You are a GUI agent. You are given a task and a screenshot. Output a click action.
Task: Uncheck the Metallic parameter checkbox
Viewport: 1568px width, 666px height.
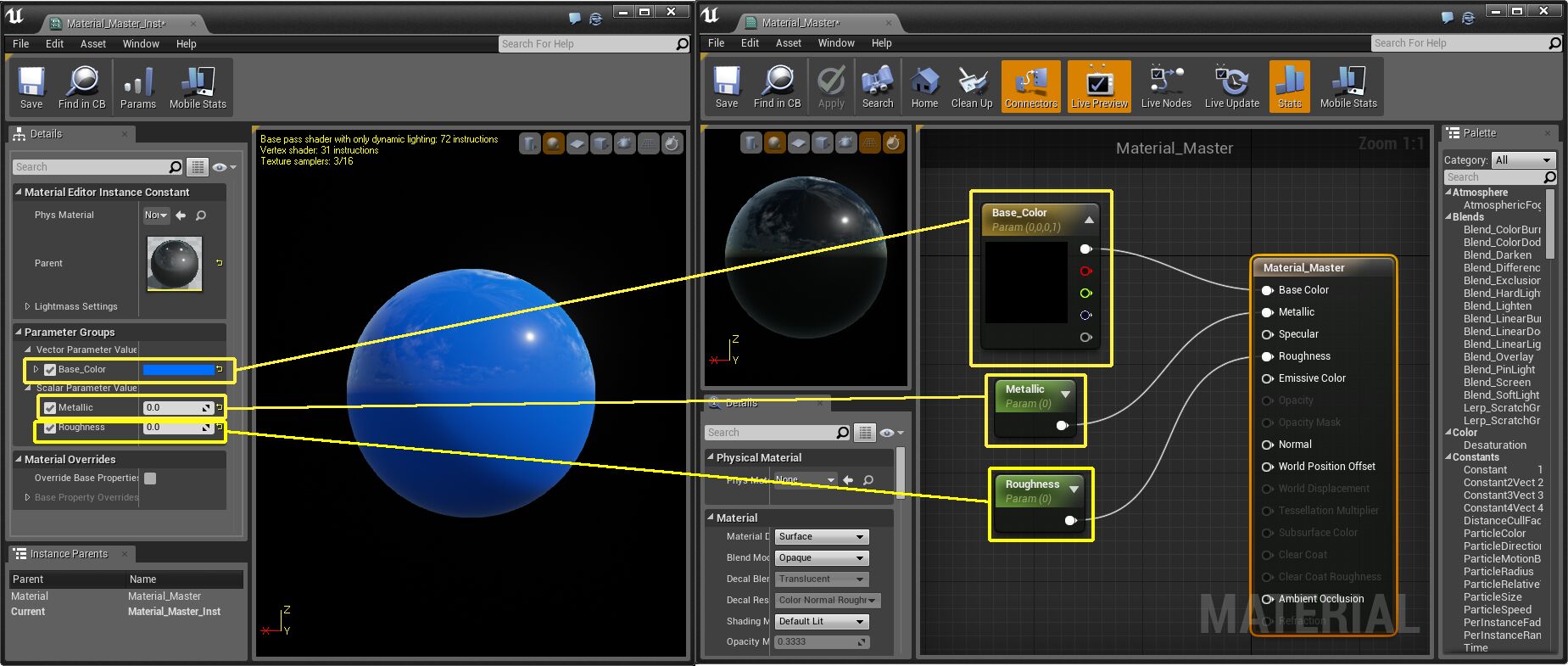click(50, 408)
